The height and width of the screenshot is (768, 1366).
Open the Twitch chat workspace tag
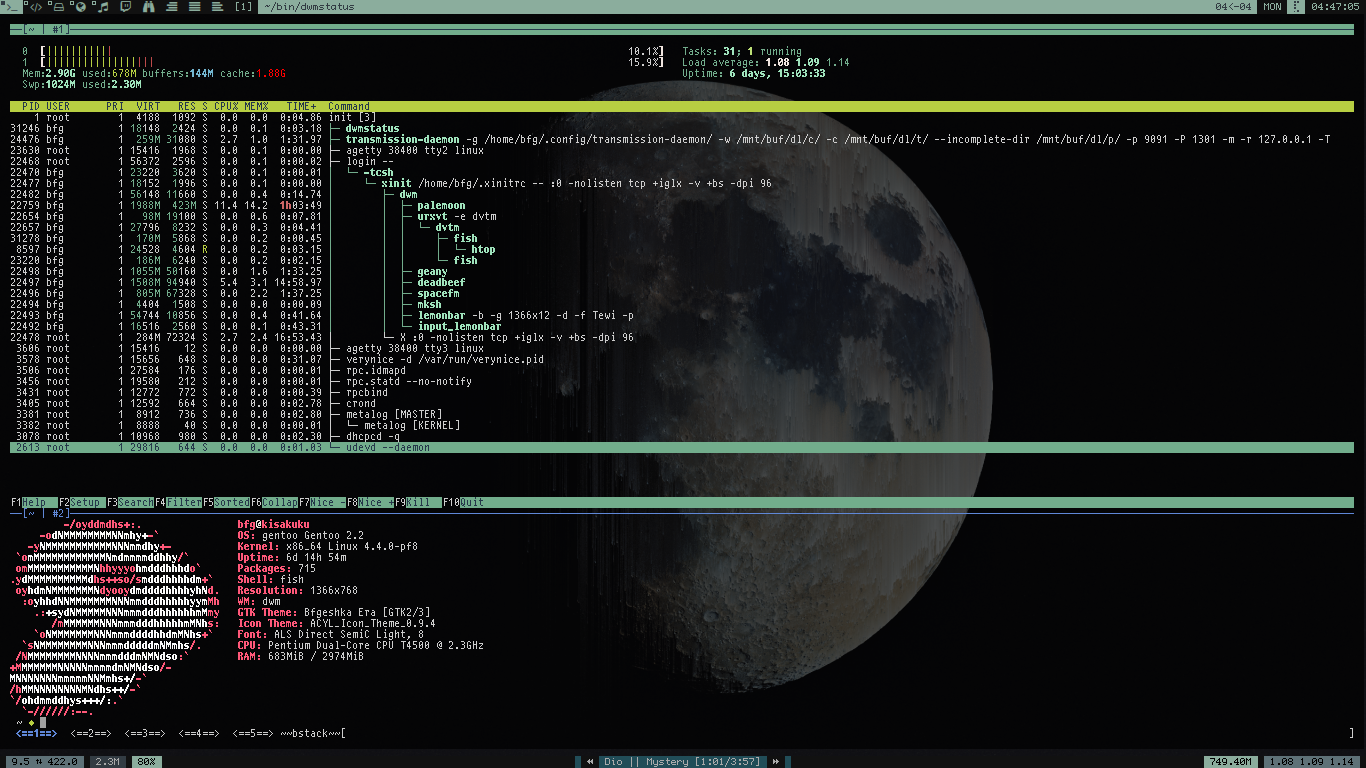[x=125, y=7]
